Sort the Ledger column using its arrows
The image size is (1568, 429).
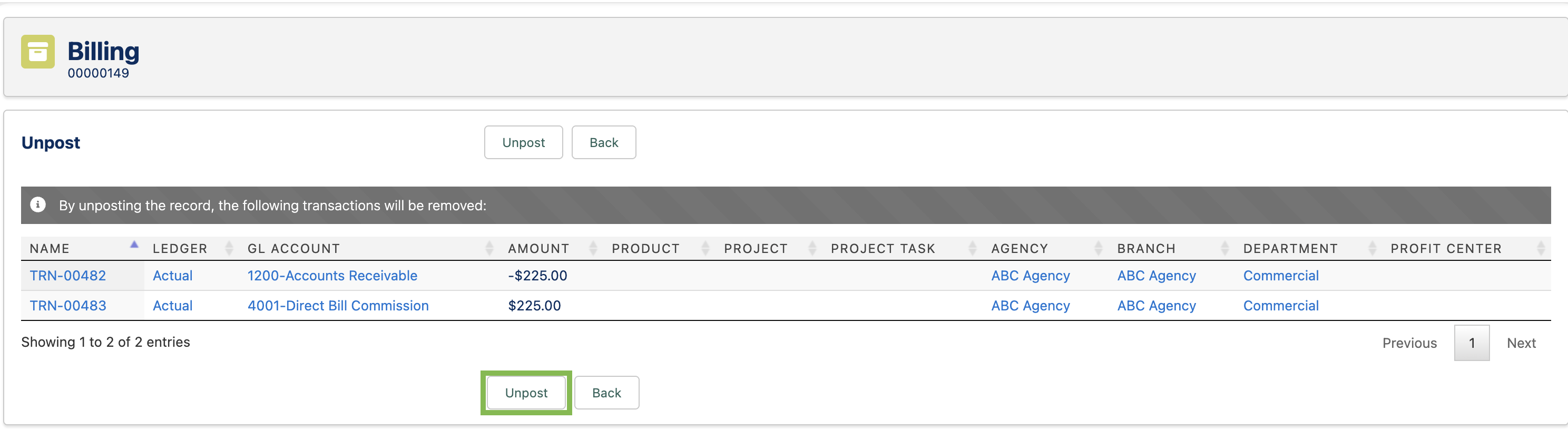[x=229, y=248]
